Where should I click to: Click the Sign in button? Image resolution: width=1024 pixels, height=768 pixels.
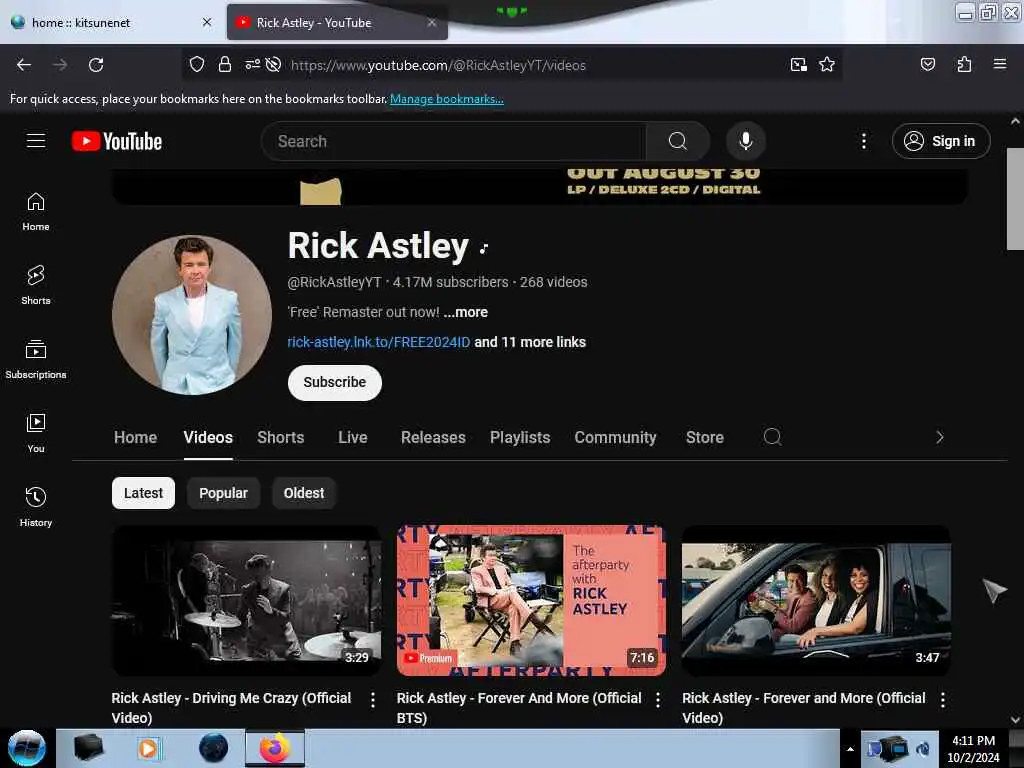point(940,141)
